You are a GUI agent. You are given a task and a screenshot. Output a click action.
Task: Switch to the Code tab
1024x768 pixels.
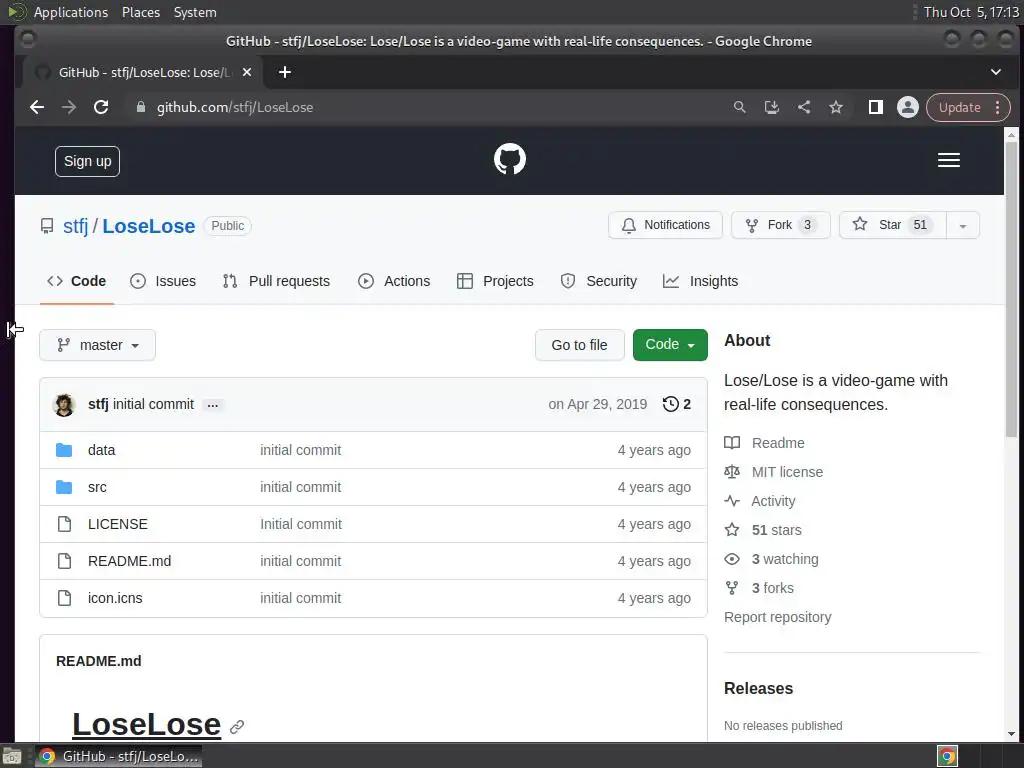76,281
